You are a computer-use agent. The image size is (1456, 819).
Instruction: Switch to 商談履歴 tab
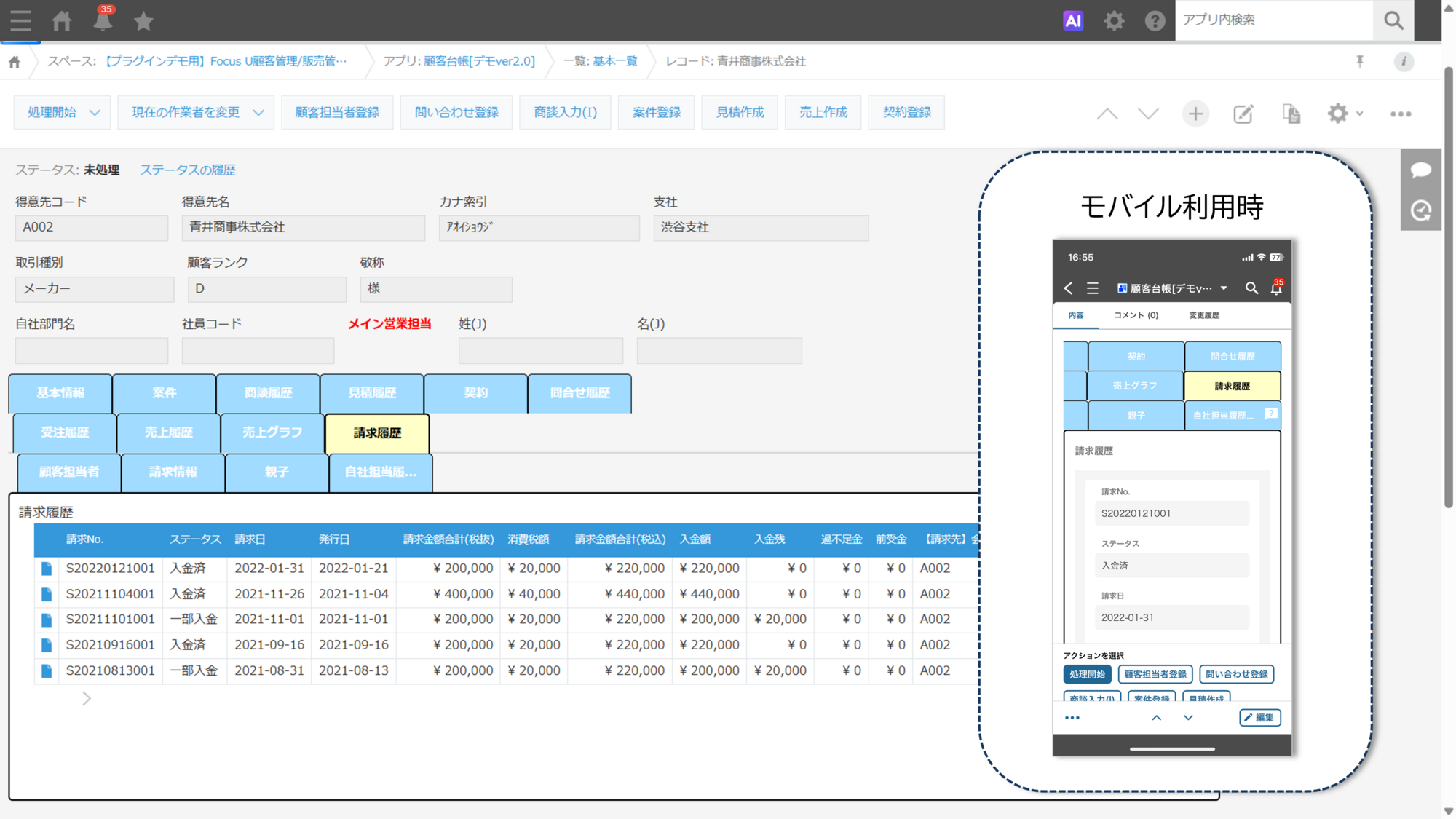click(x=268, y=393)
